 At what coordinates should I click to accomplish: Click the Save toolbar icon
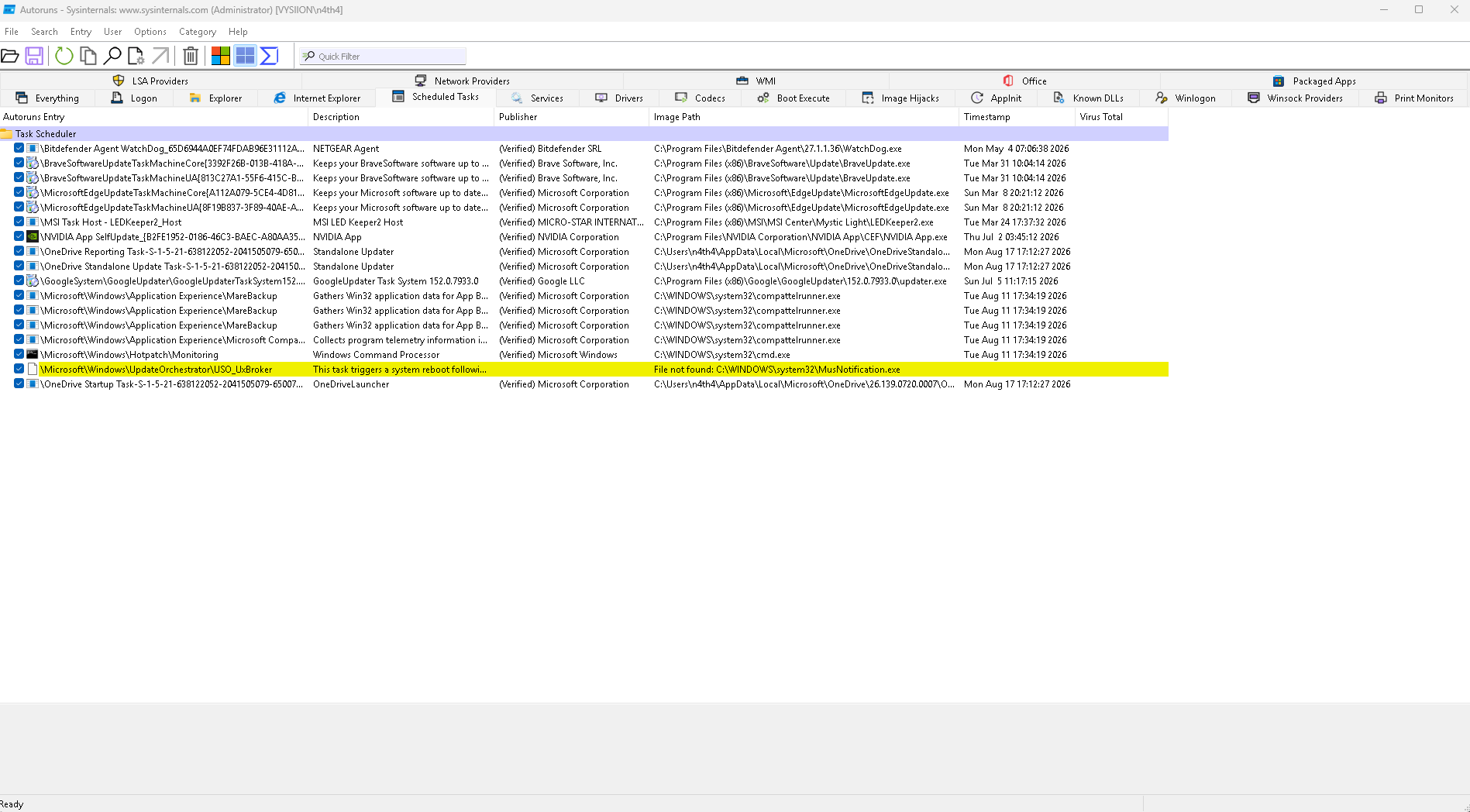(x=34, y=56)
